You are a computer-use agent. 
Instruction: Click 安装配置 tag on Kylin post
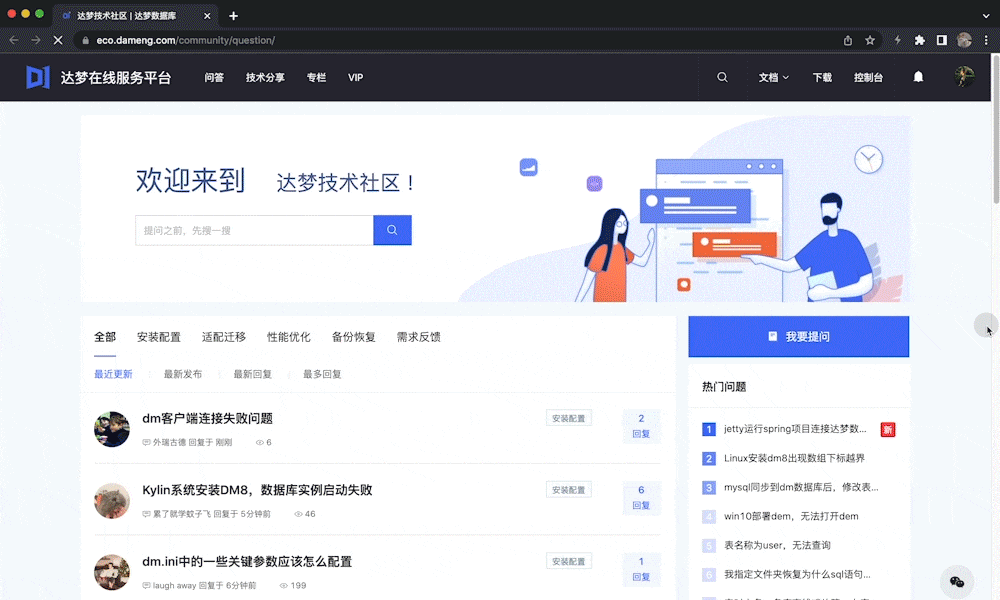(x=569, y=490)
